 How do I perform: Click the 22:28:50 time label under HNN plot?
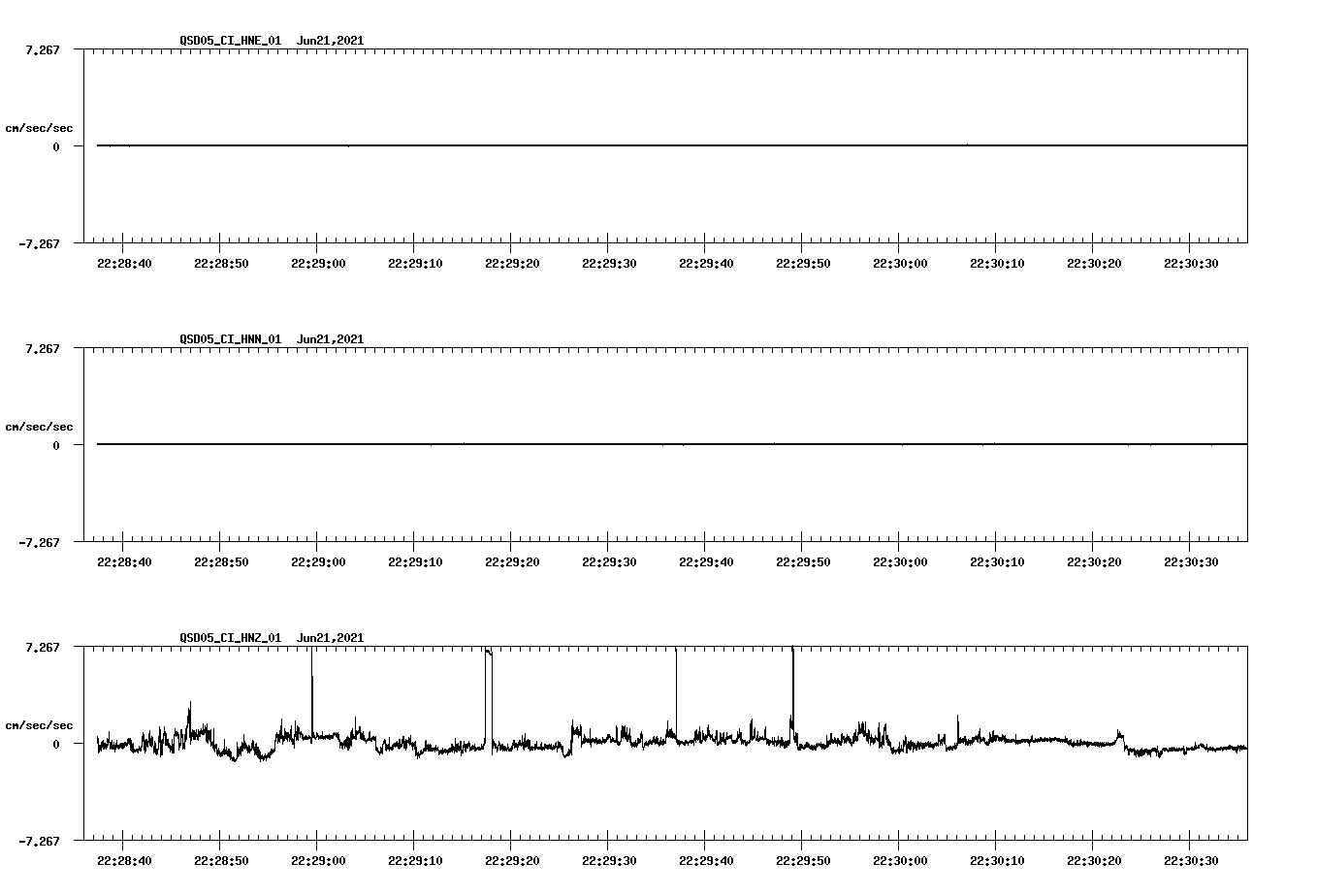221,562
